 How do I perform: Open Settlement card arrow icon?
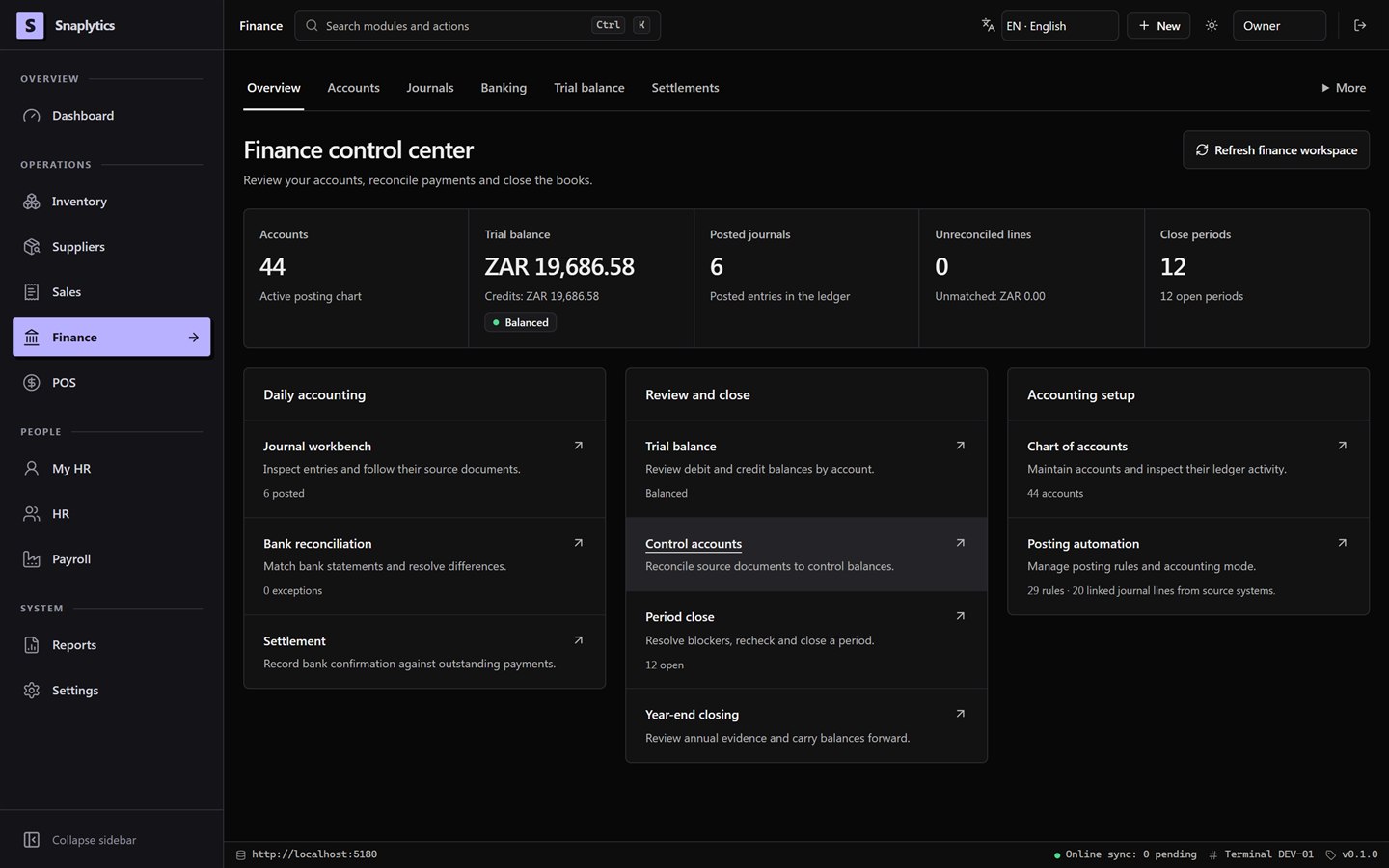coord(579,640)
